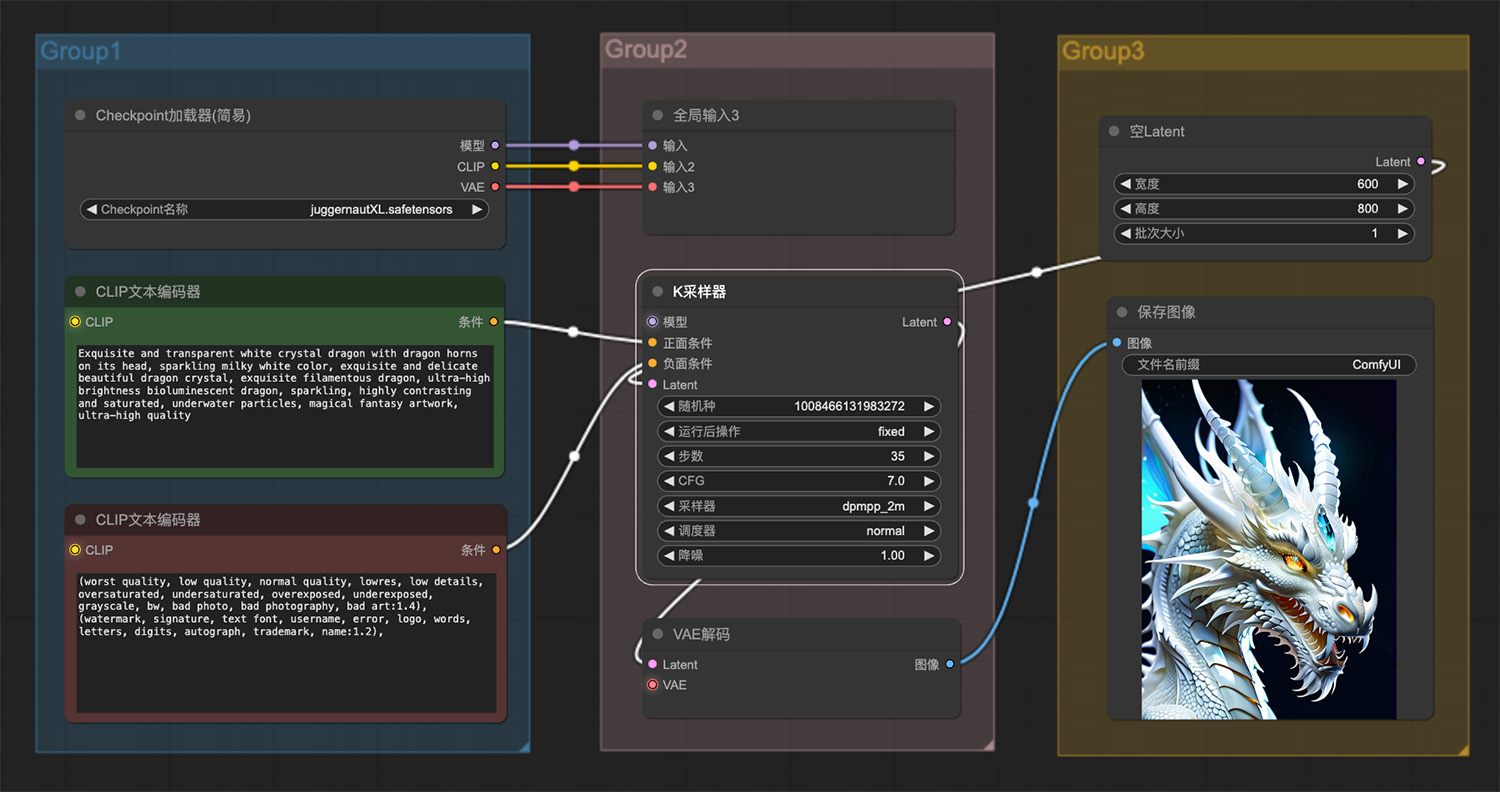Image resolution: width=1500 pixels, height=792 pixels.
Task: Collapse the Checkpoint加载器(简易) node via its dot
Action: click(x=80, y=116)
